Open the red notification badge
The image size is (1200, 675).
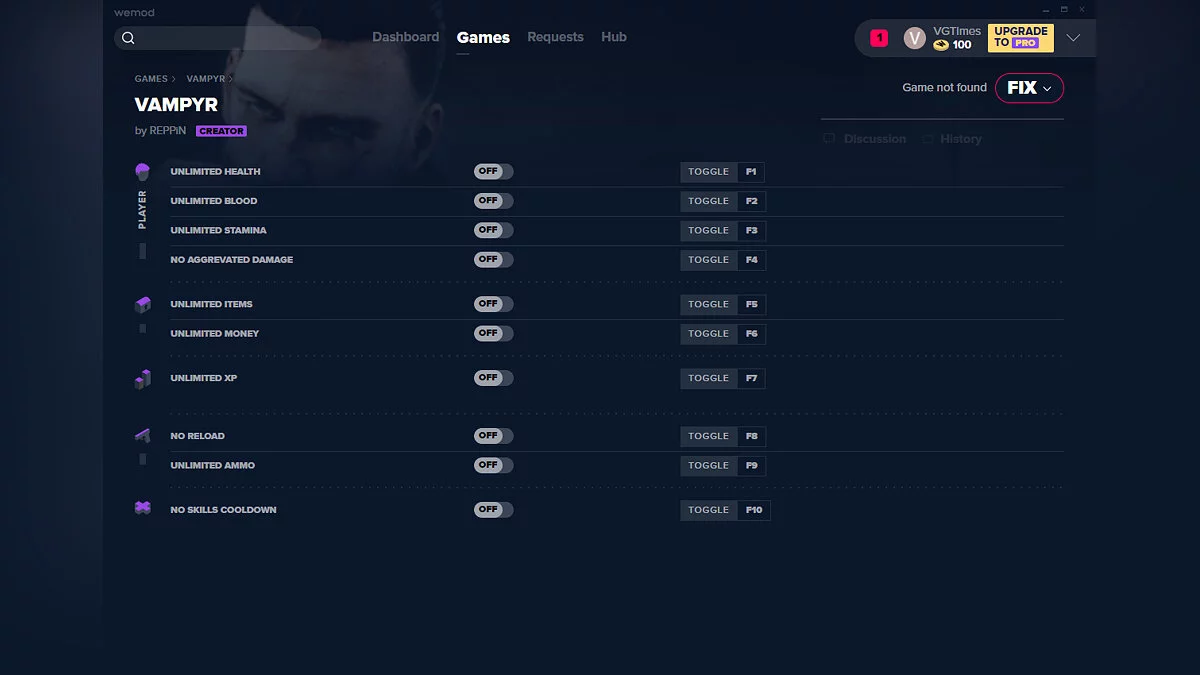tap(879, 38)
